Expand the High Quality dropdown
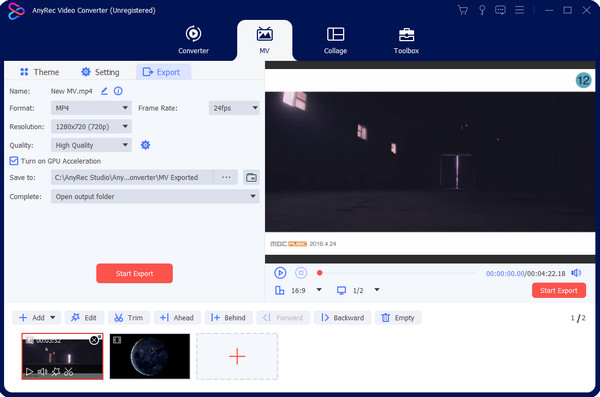This screenshot has width=600, height=397. (91, 145)
